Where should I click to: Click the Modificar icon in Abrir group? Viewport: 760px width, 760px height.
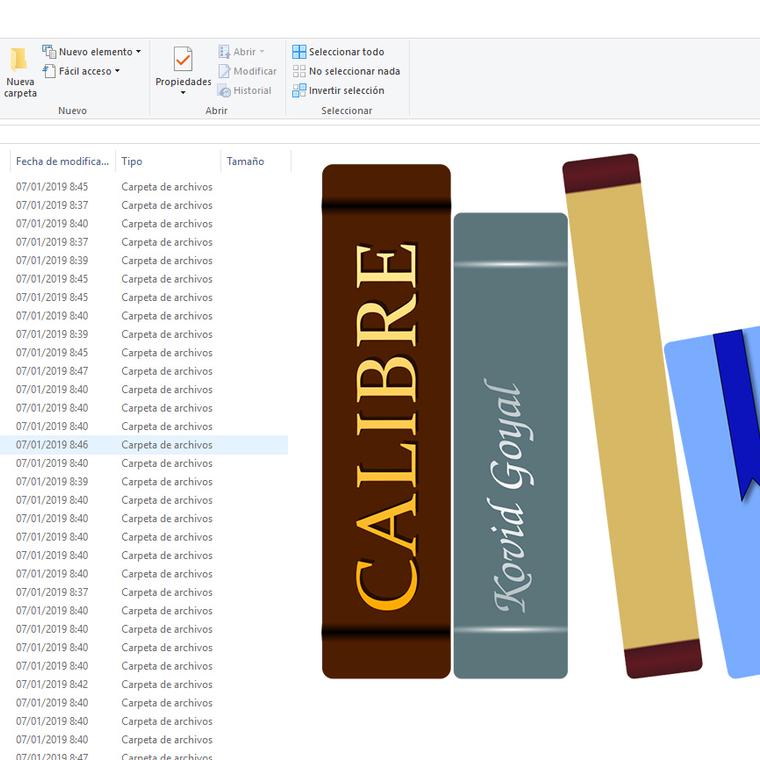pos(225,71)
